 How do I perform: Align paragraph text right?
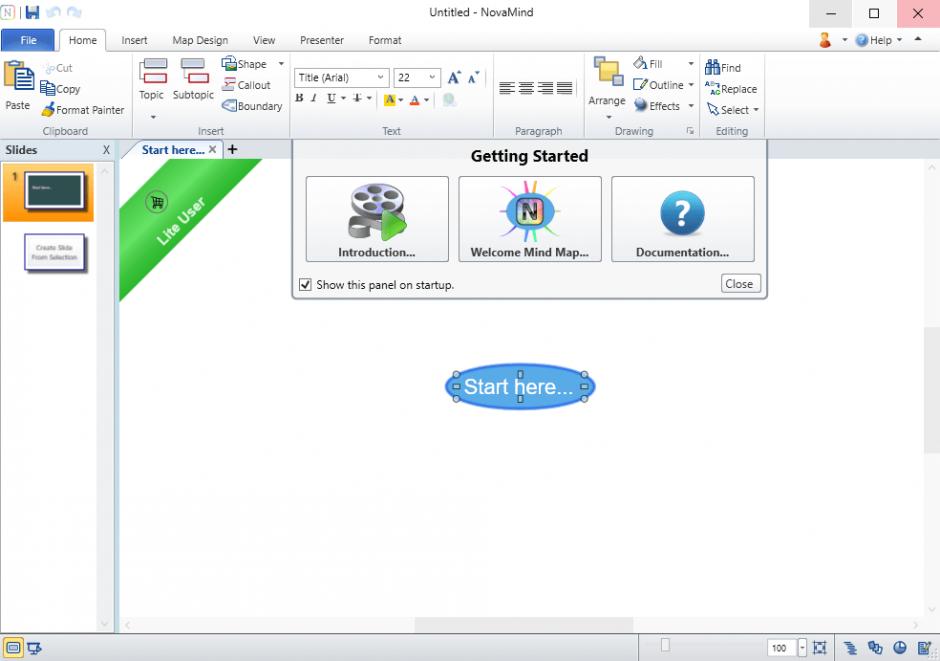click(546, 88)
